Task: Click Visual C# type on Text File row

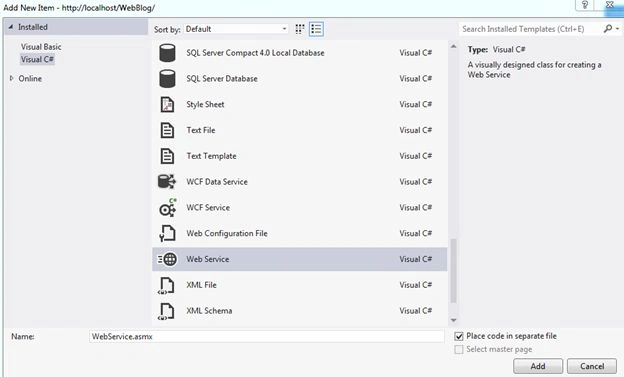Action: point(415,130)
